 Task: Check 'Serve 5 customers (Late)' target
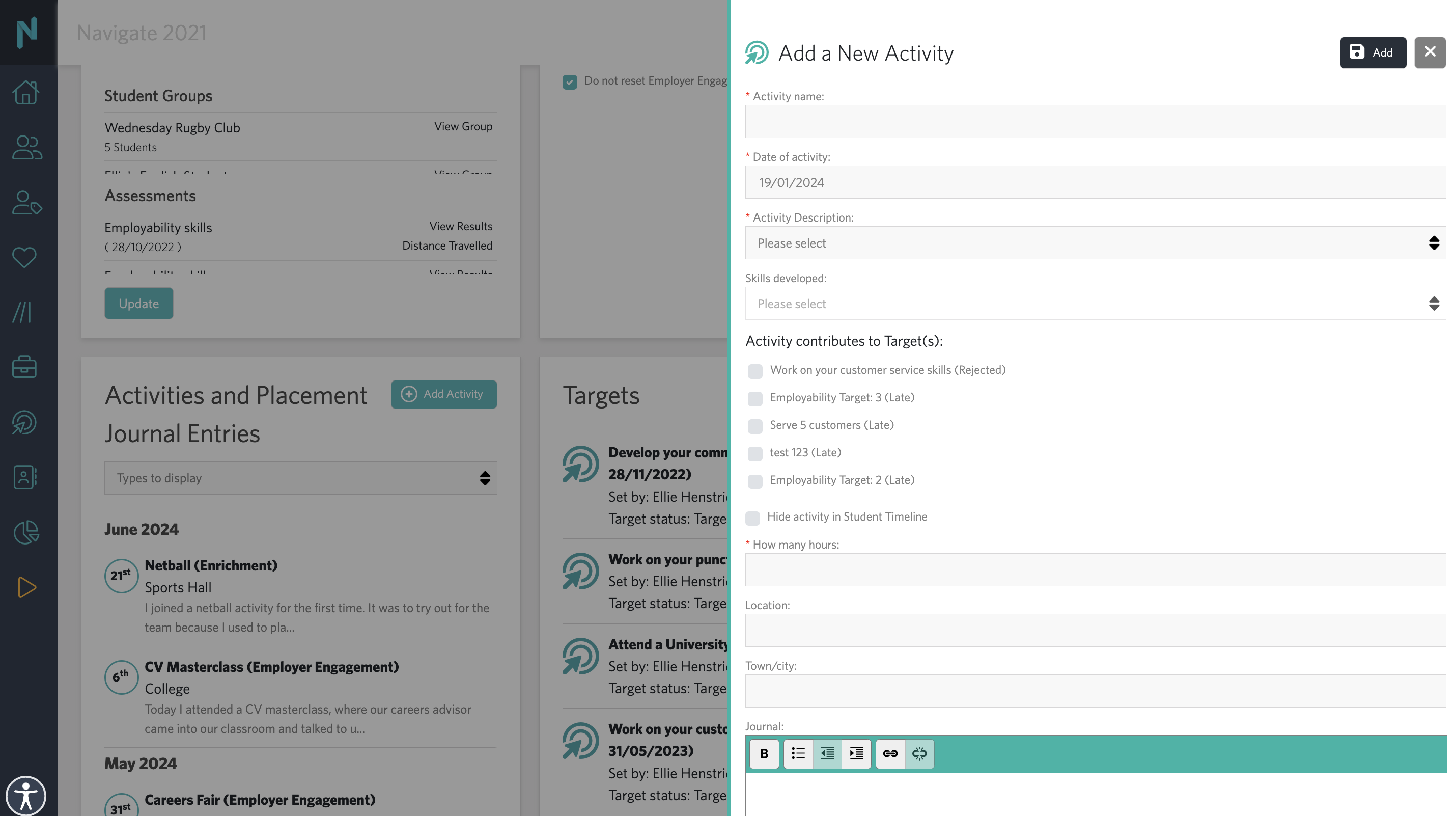[754, 426]
